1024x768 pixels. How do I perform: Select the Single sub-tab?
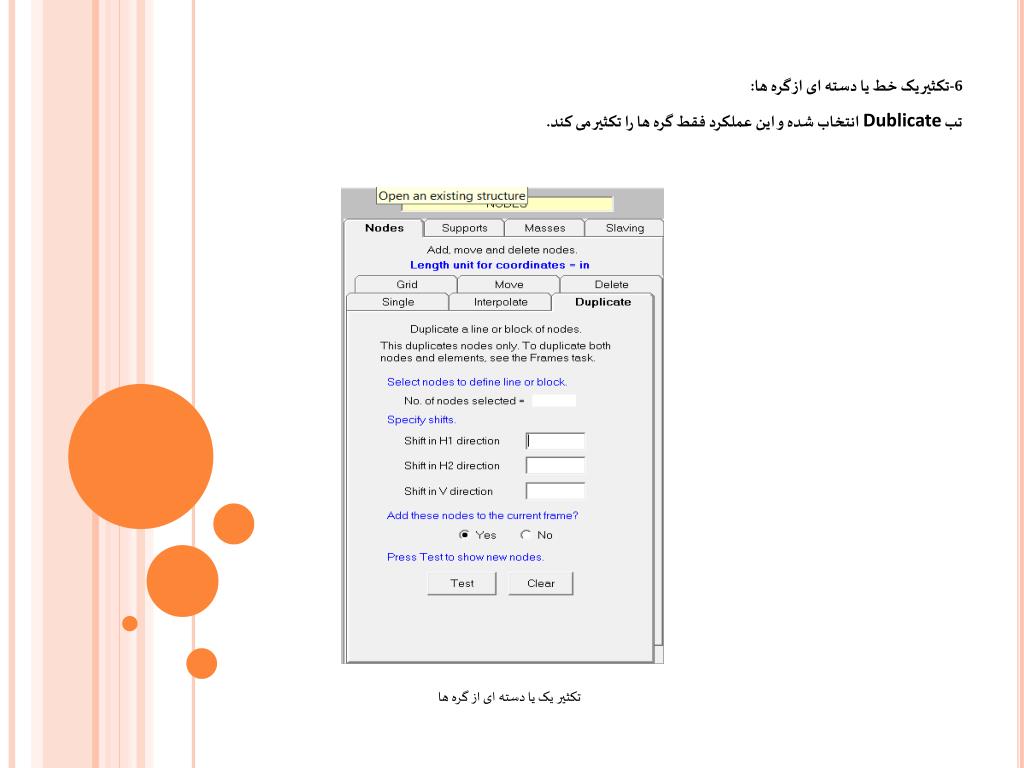point(398,302)
